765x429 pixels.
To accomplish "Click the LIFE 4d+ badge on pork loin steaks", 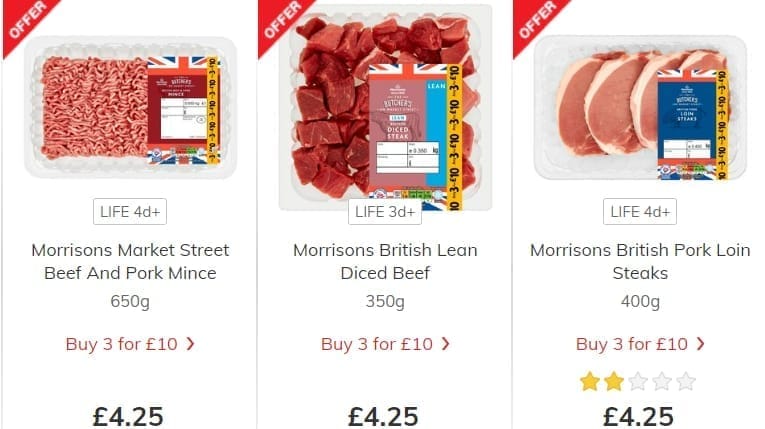I will point(640,212).
